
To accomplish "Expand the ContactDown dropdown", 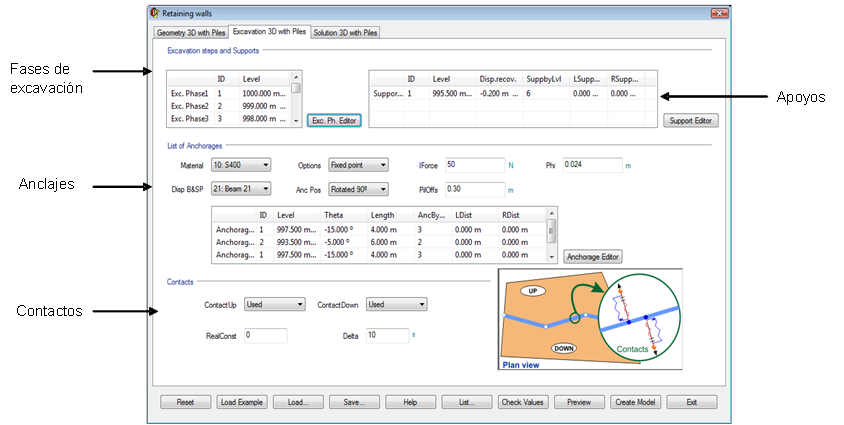I will tap(397, 304).
